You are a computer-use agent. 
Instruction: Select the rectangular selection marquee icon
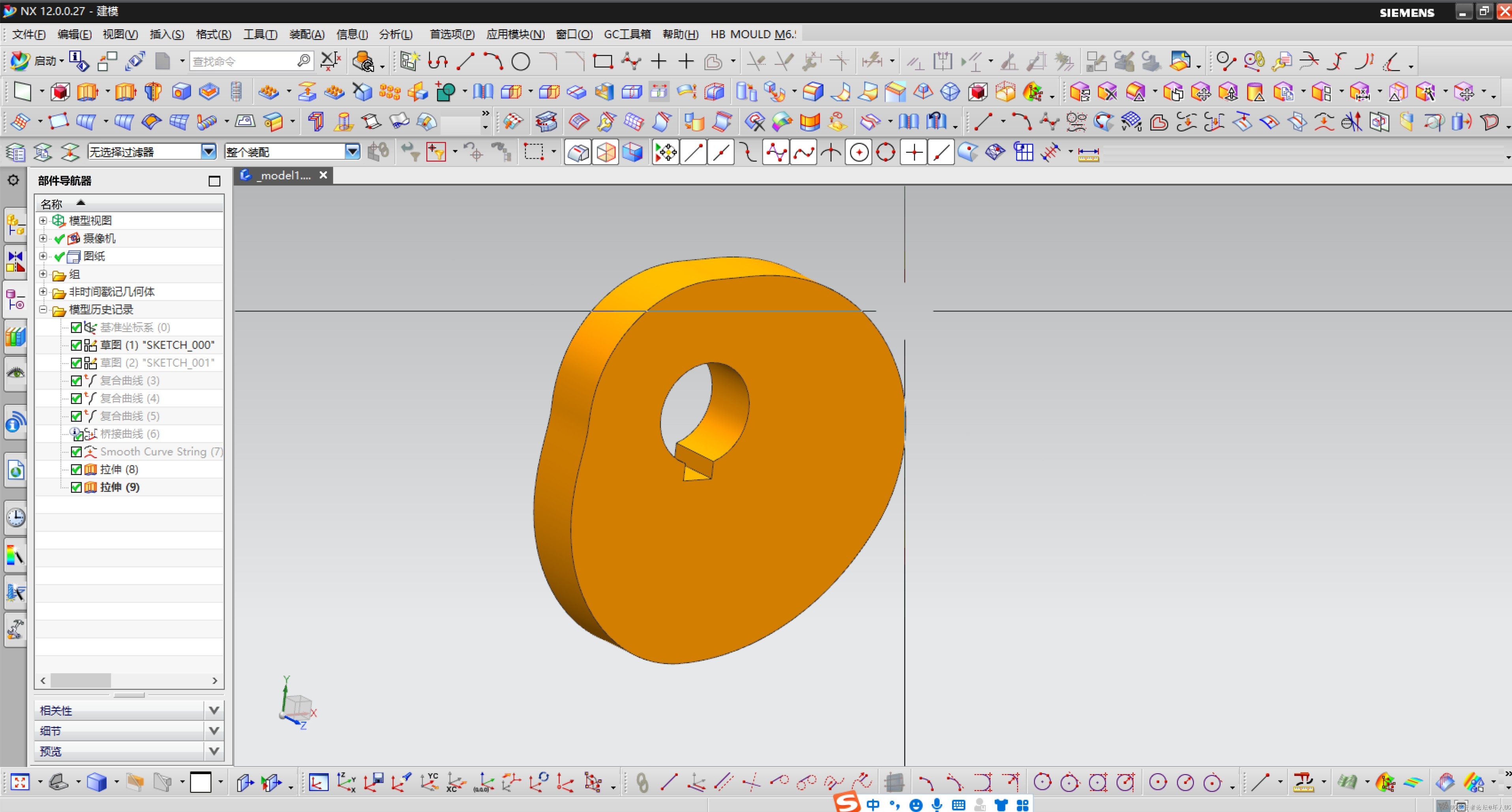pos(534,152)
